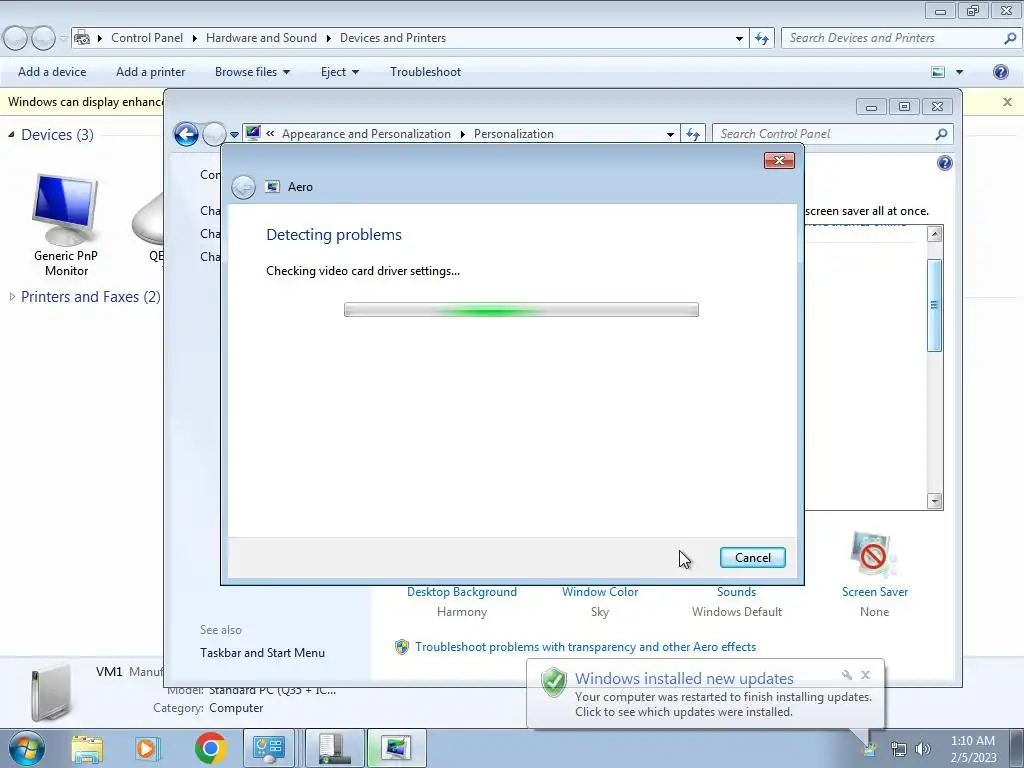Screen dimensions: 1024x768
Task: Click the themes list scrollbar thumb
Action: (935, 305)
